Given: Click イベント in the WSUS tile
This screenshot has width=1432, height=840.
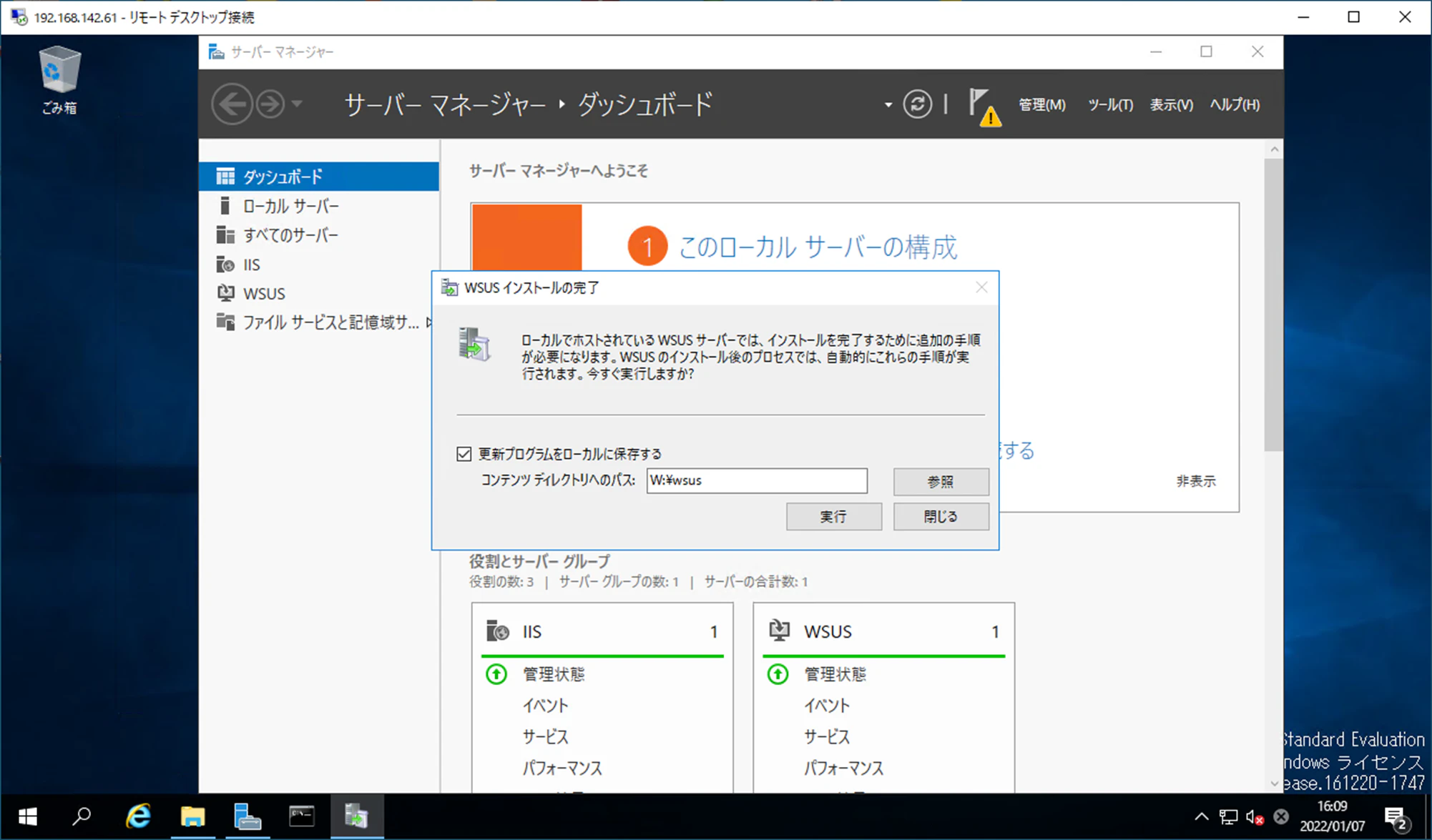Looking at the screenshot, I should click(827, 706).
